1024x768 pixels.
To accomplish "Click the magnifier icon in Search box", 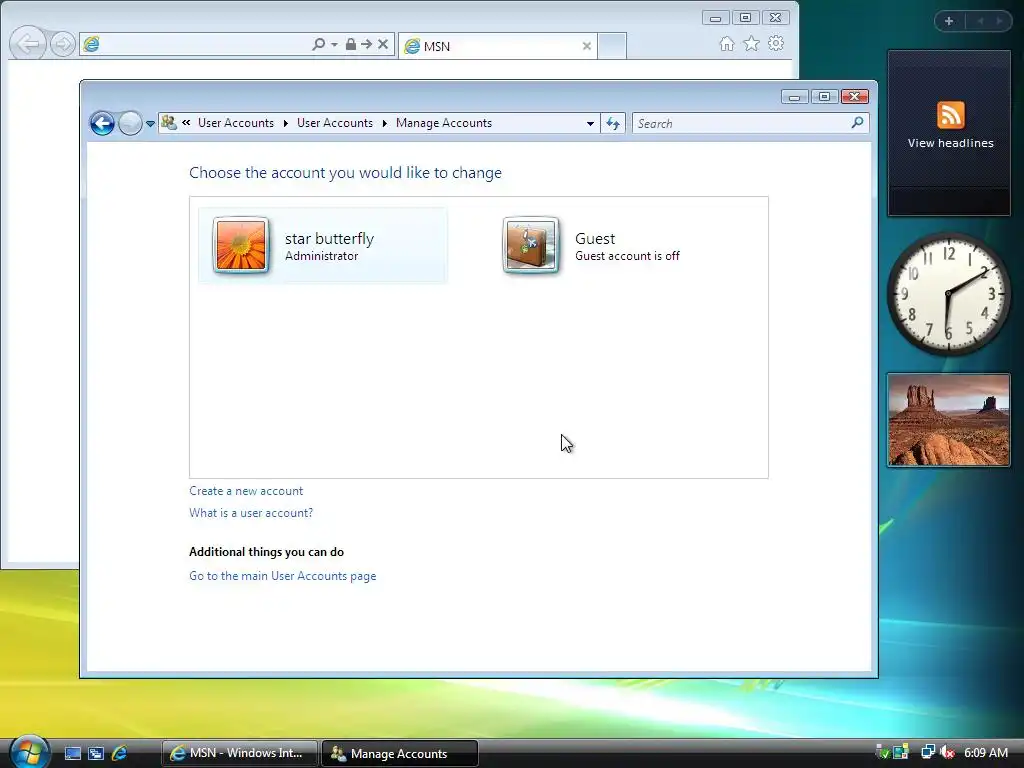I will click(x=857, y=123).
